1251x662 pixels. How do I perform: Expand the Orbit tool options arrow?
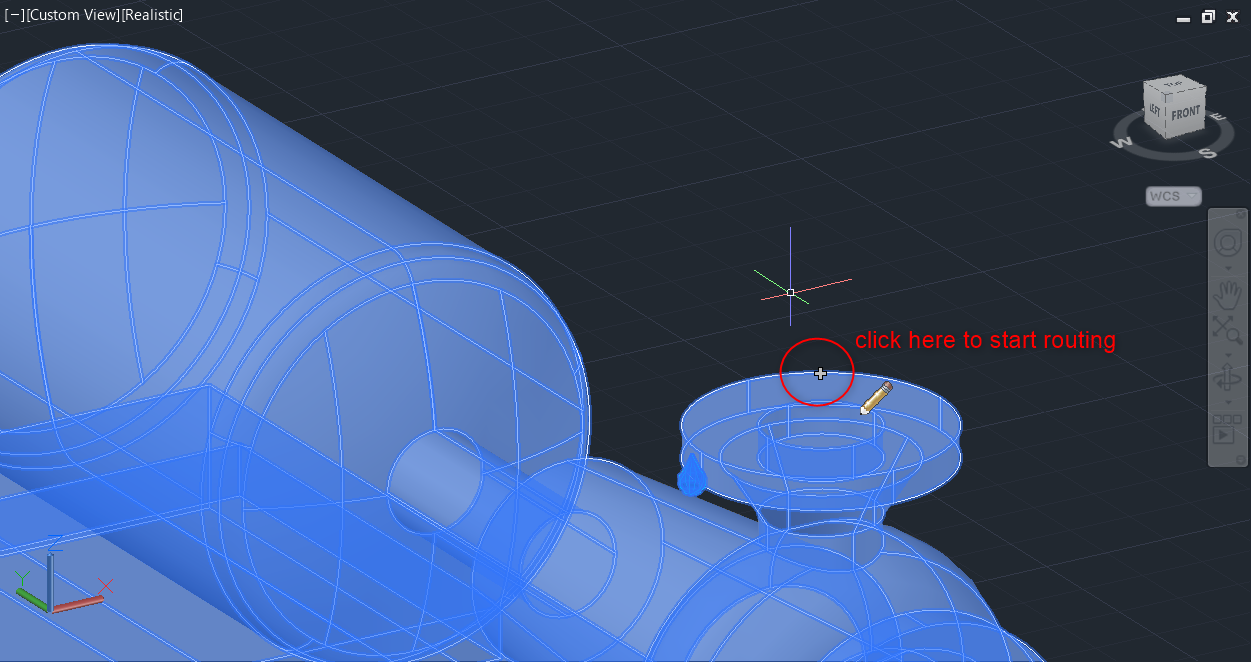pos(1227,404)
